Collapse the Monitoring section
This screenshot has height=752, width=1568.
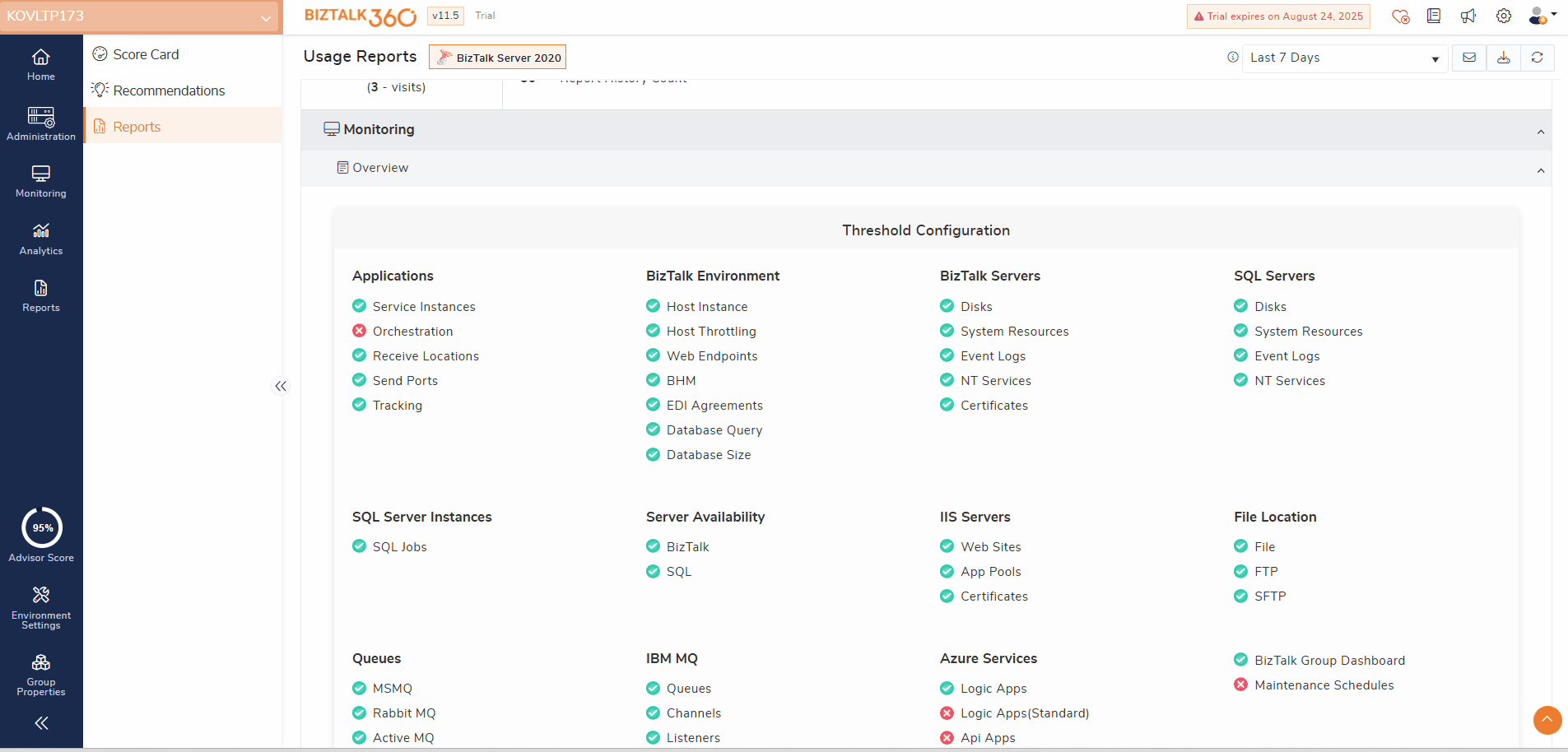click(1540, 130)
